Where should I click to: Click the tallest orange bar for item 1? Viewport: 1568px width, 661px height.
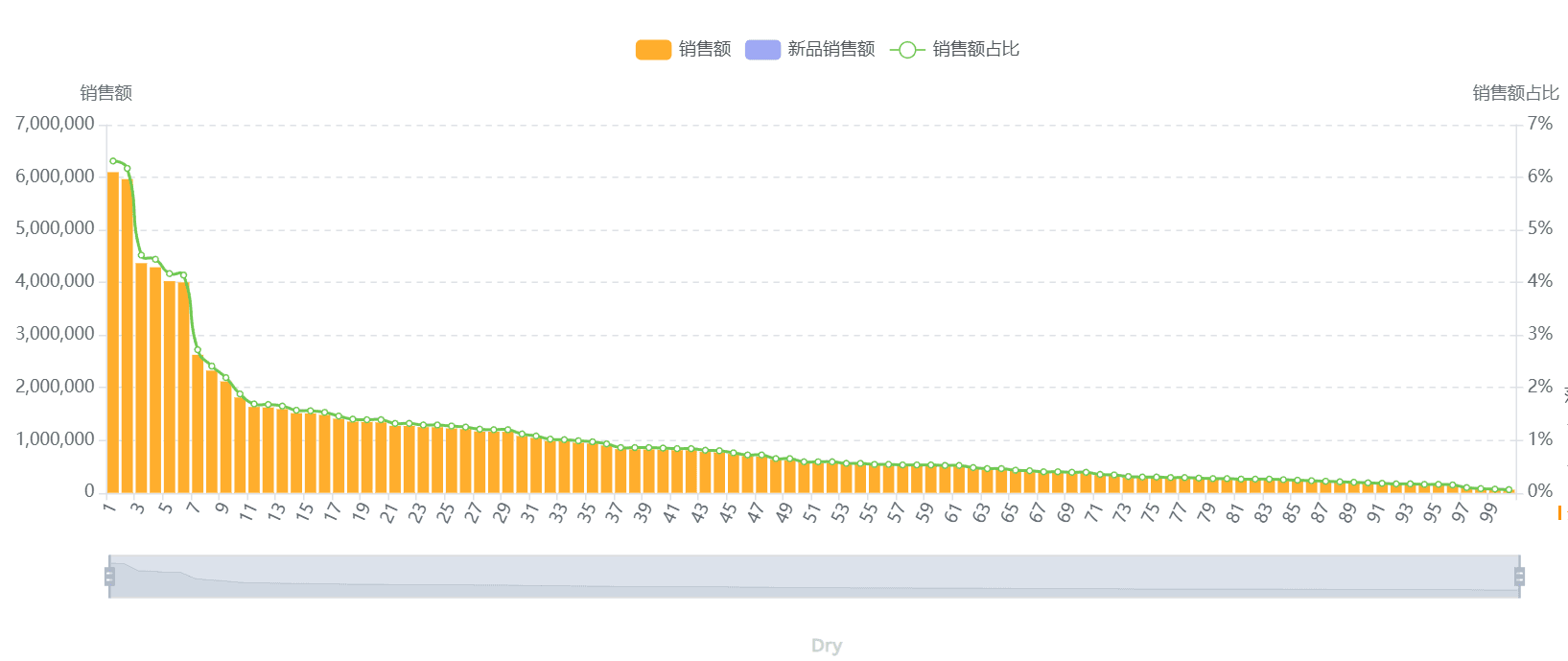click(x=113, y=336)
